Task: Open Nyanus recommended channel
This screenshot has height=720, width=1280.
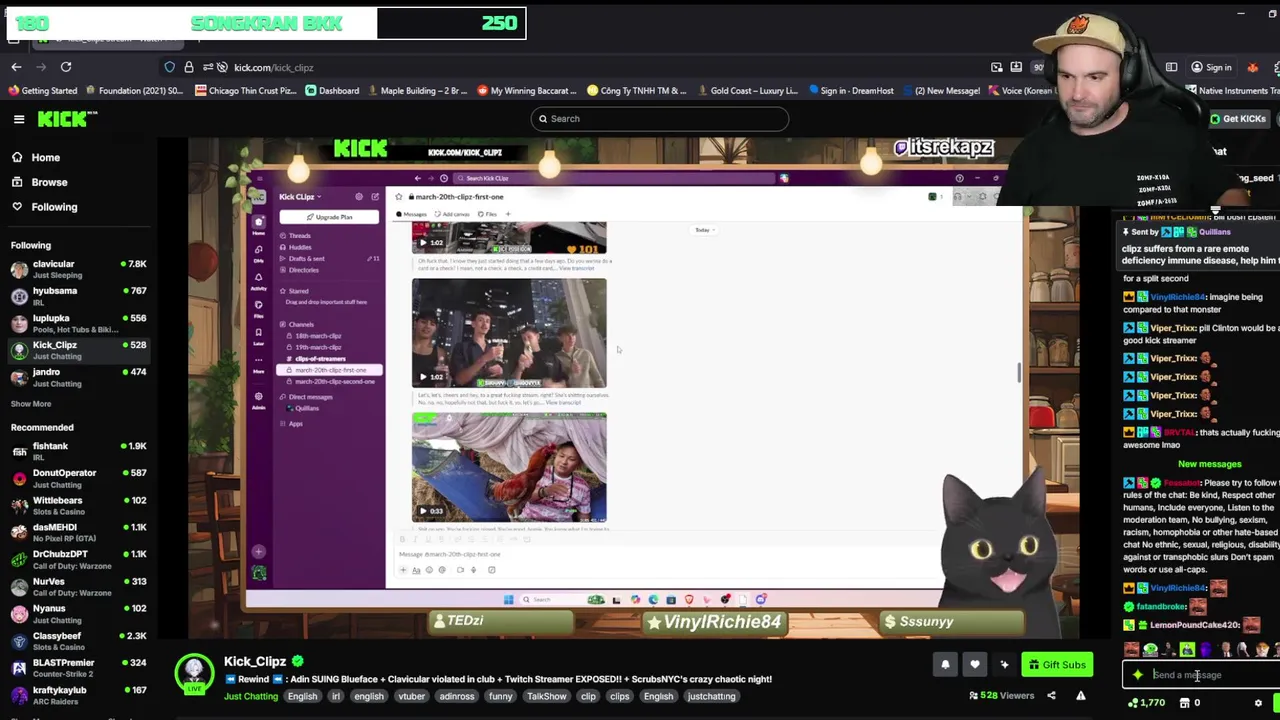Action: coord(78,613)
